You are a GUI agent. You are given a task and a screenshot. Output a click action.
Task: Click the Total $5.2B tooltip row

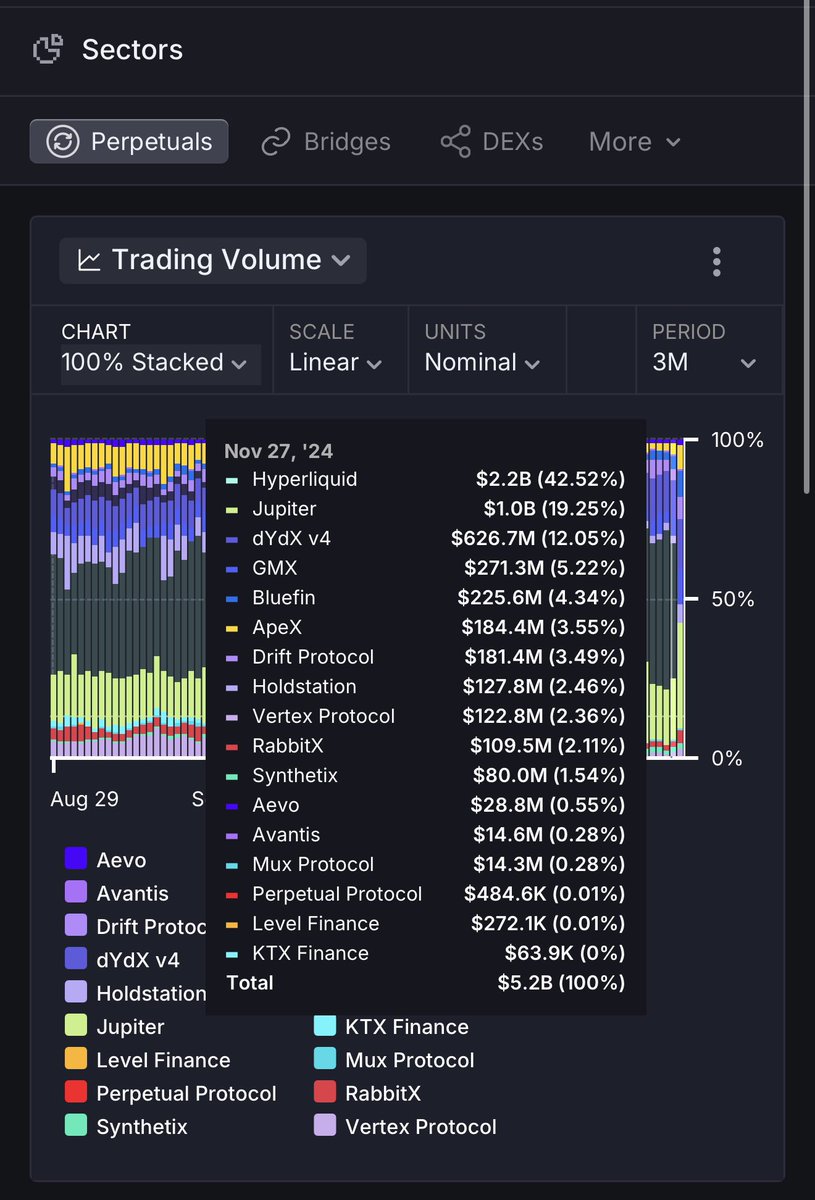425,983
